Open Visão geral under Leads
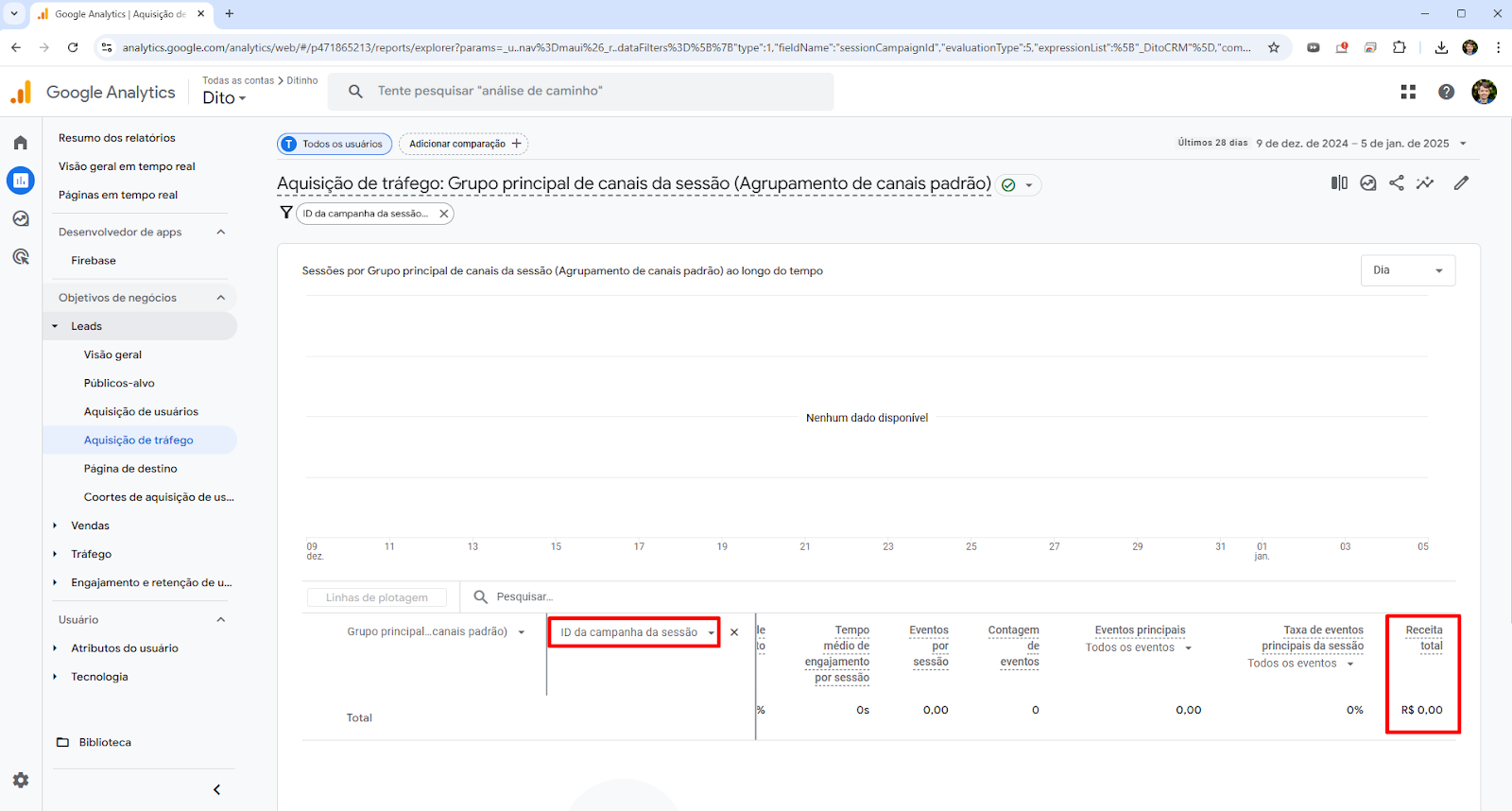The height and width of the screenshot is (811, 1512). click(112, 355)
